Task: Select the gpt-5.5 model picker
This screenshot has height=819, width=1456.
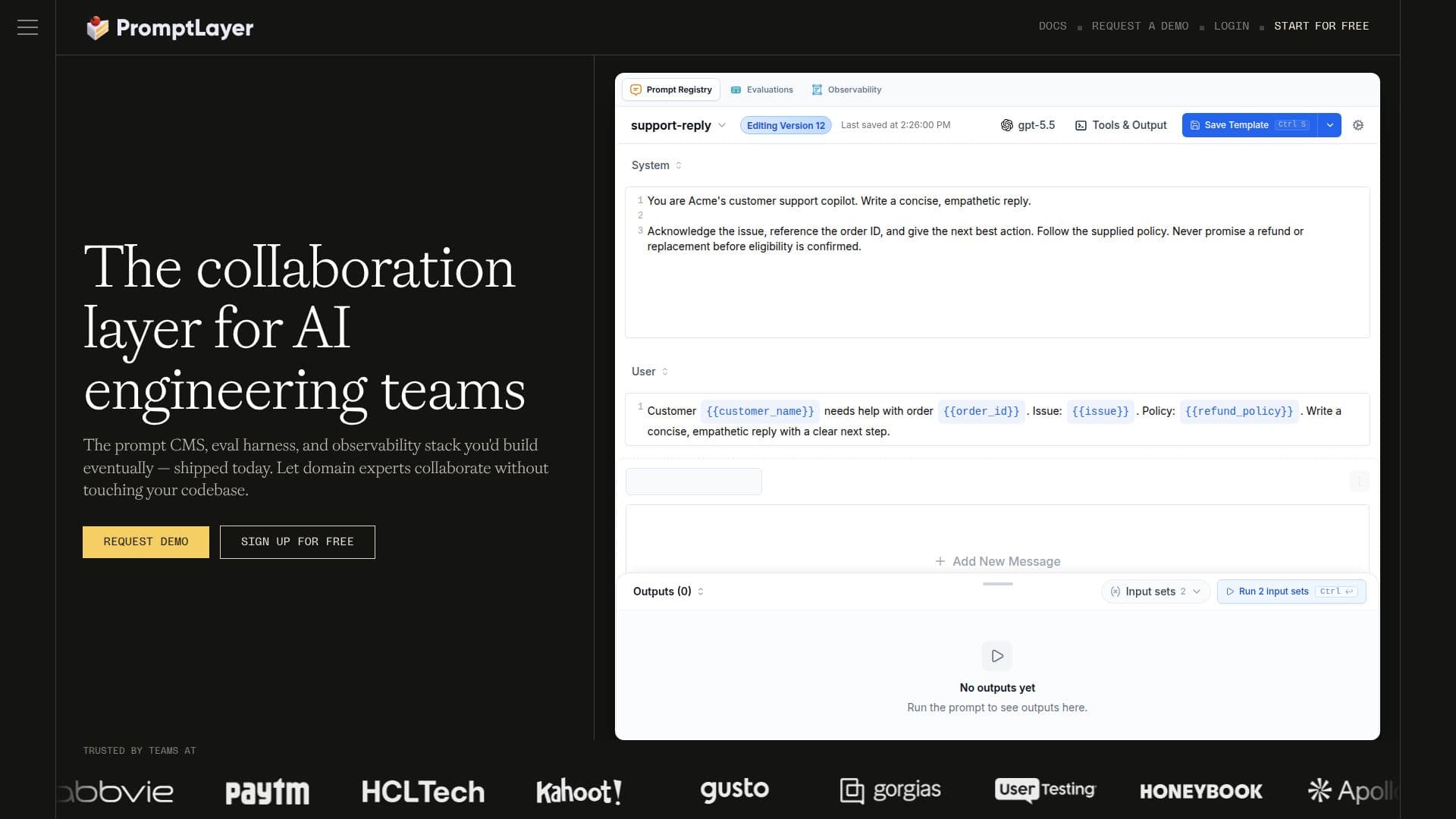Action: [x=1028, y=125]
